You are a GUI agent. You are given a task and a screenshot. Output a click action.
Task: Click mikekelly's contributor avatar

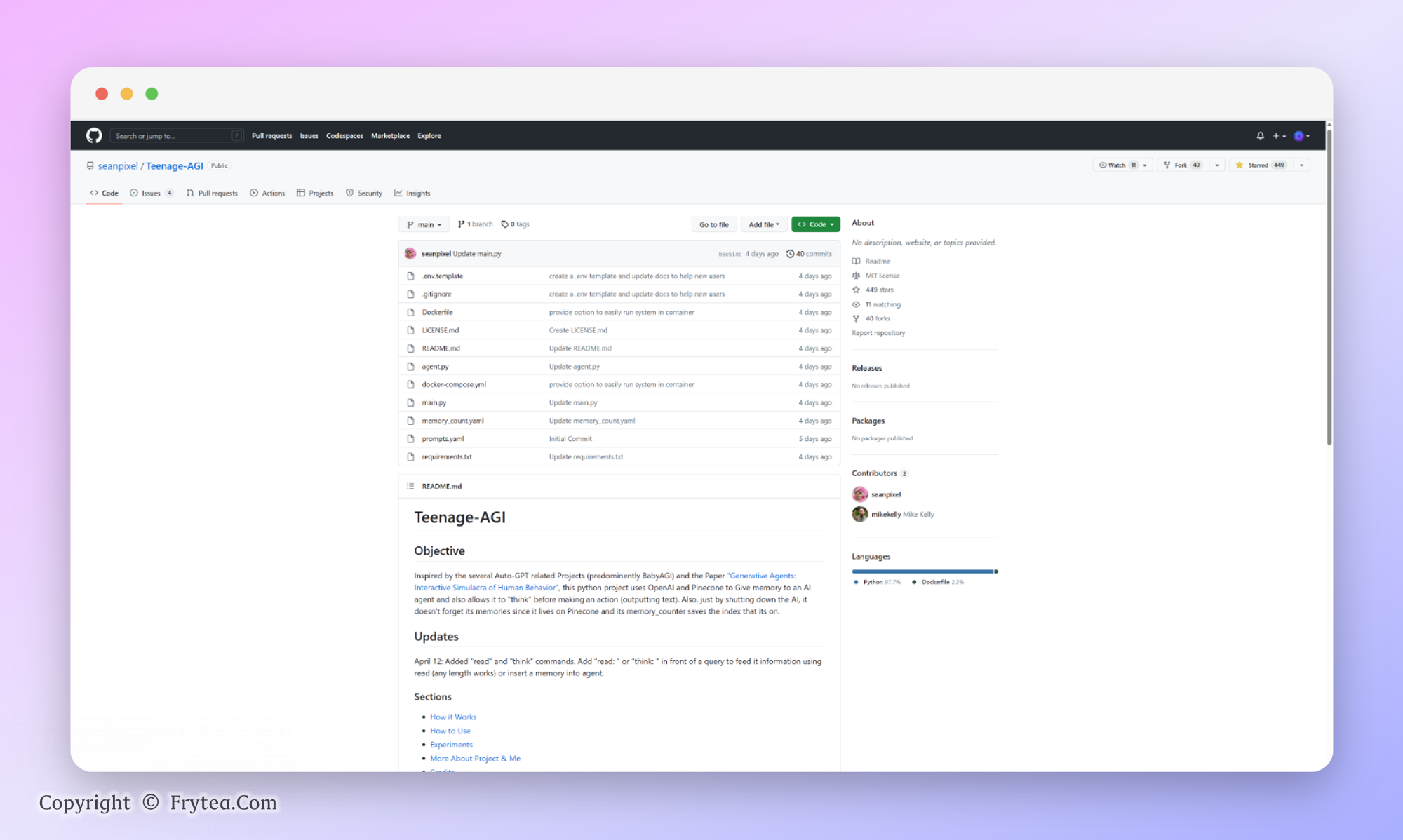pyautogui.click(x=859, y=514)
